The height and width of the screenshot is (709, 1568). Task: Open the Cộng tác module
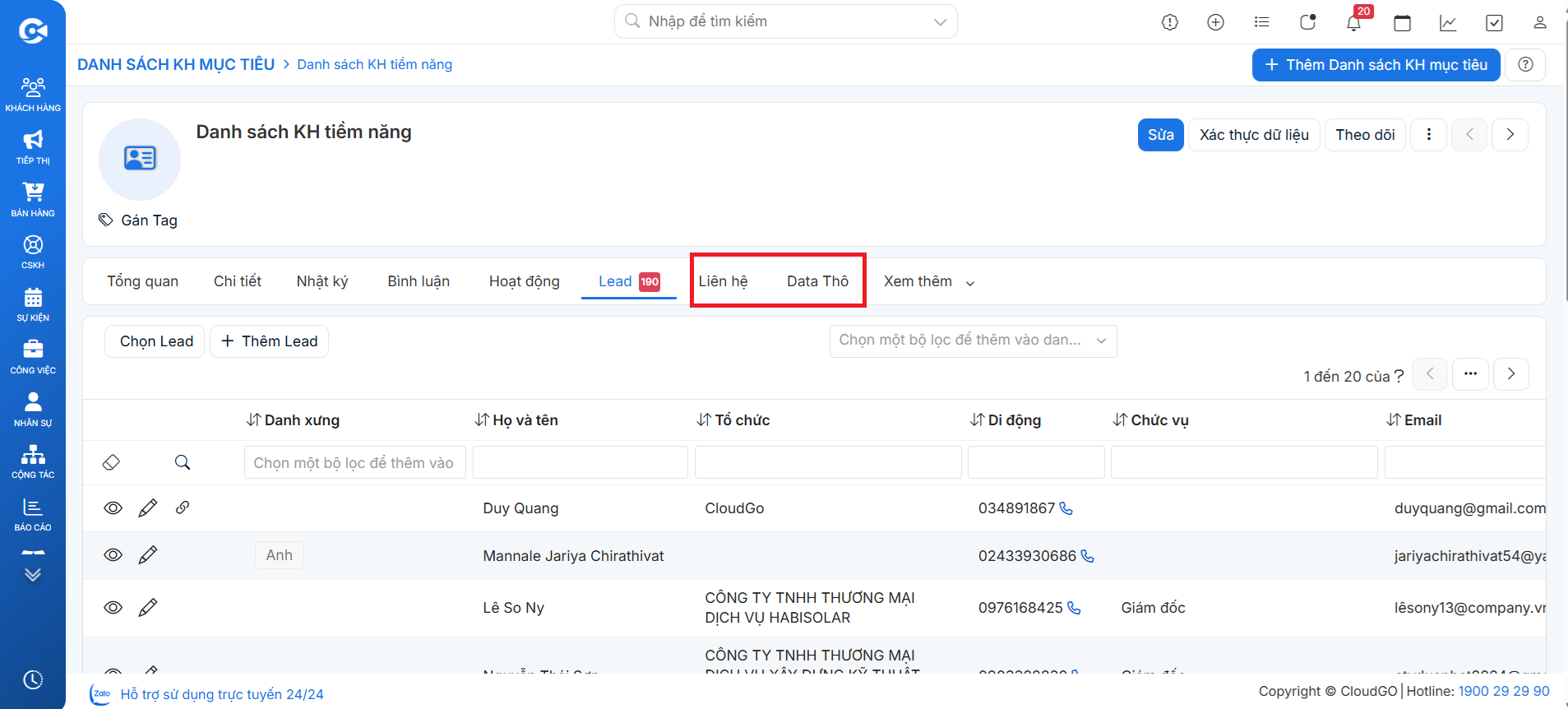pos(33,461)
